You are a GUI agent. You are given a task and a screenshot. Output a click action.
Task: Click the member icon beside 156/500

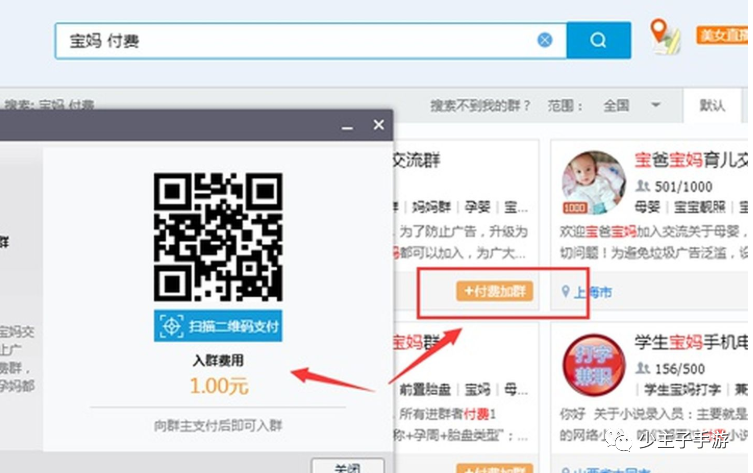tap(643, 368)
